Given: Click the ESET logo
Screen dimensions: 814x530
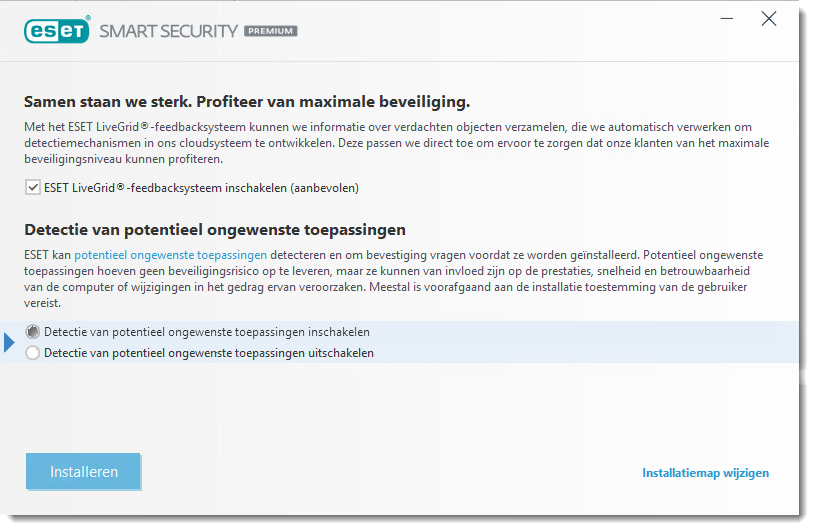Looking at the screenshot, I should (x=57, y=30).
